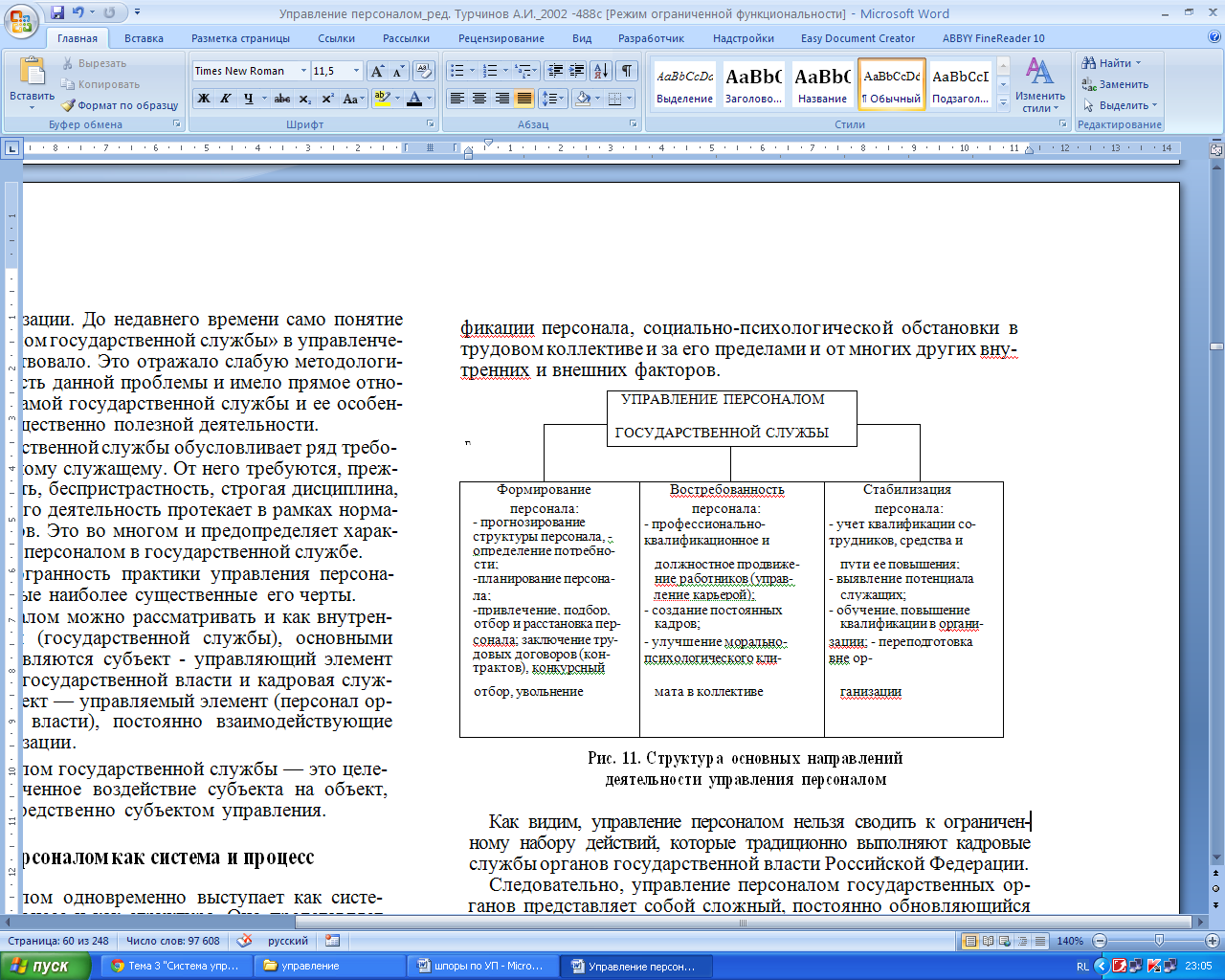Click multilevel list icon

click(x=523, y=71)
